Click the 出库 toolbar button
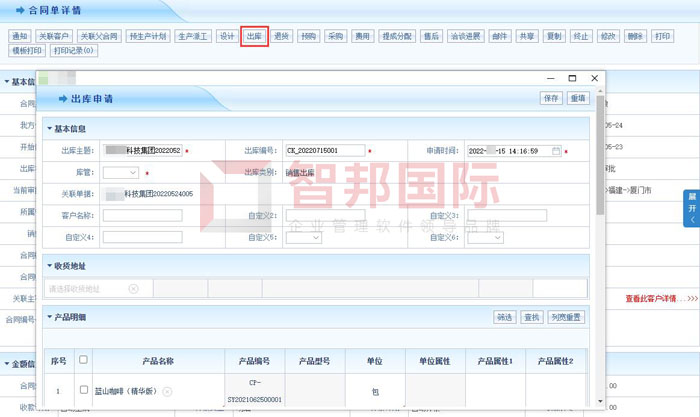 (254, 36)
